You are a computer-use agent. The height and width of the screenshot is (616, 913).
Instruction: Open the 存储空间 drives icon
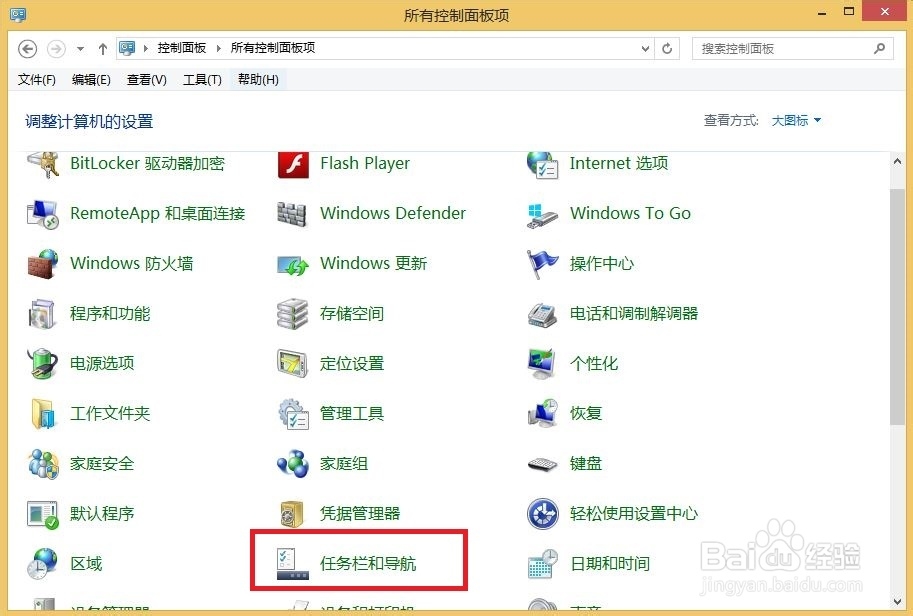click(x=292, y=314)
